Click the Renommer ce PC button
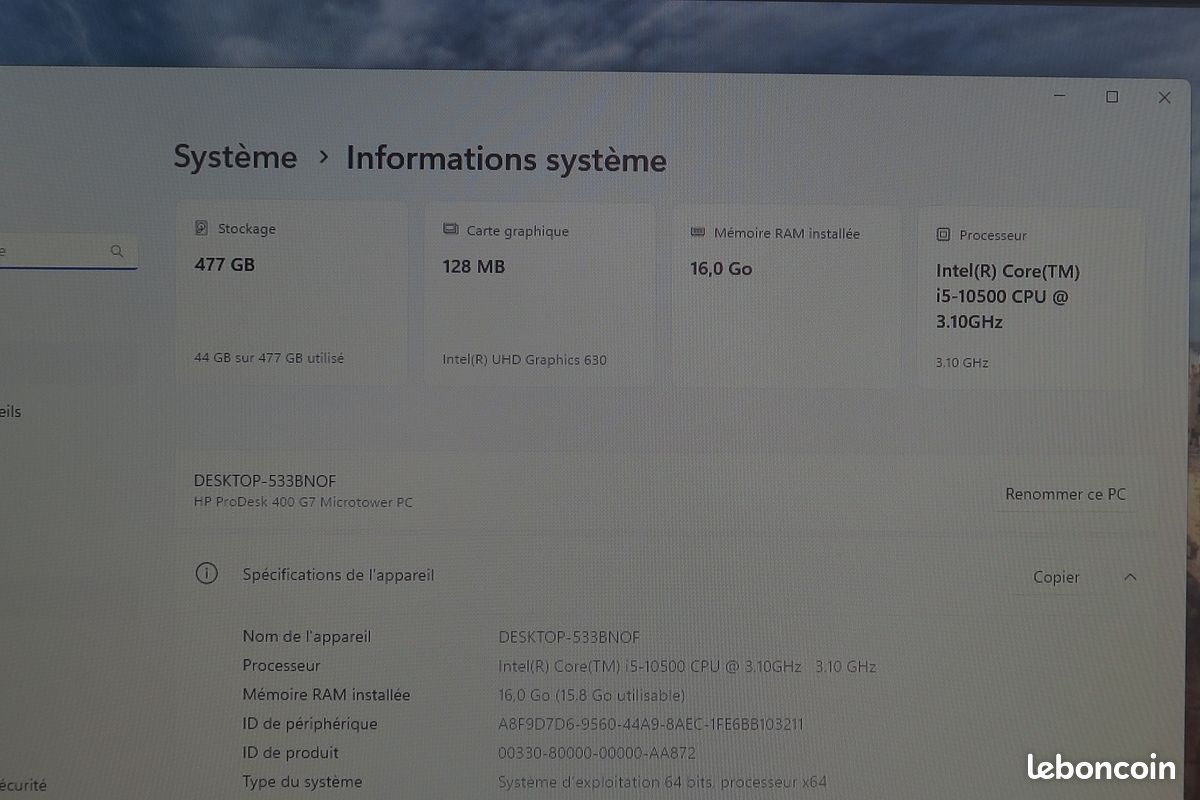This screenshot has width=1200, height=800. coord(1065,494)
